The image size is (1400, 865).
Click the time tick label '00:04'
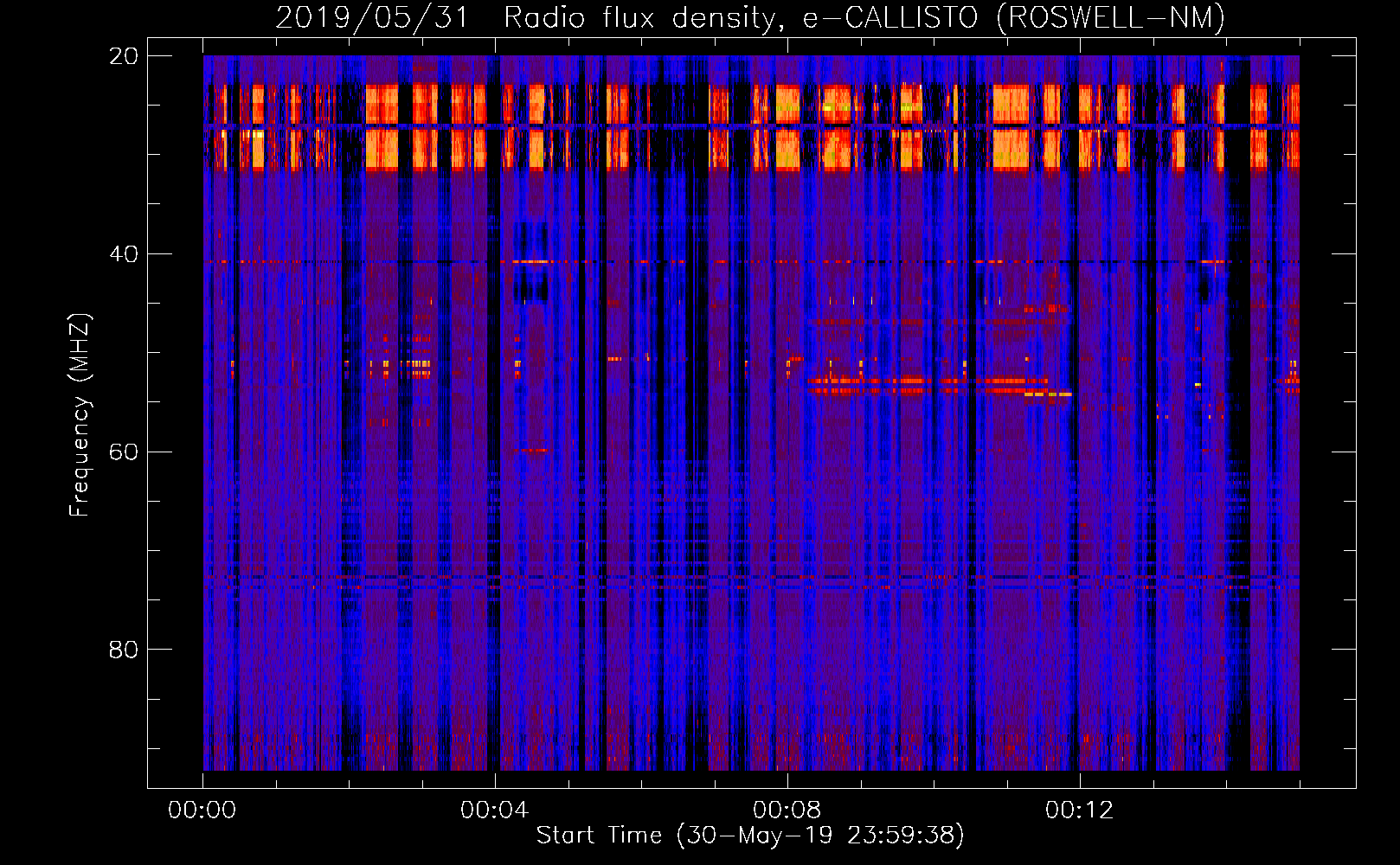tap(494, 810)
